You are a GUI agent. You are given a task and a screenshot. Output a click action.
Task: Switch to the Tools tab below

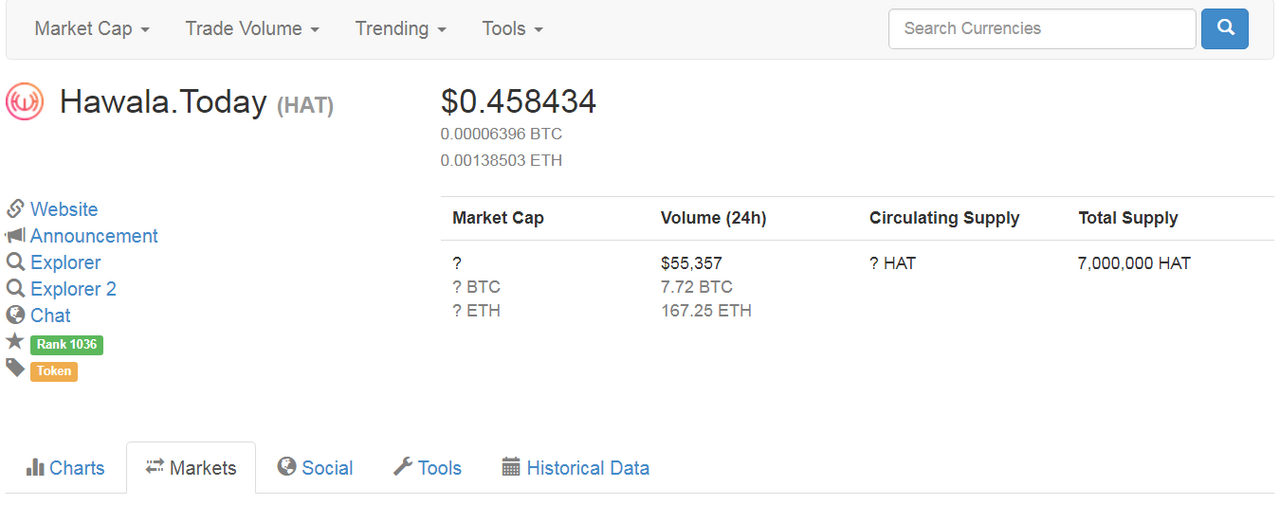pos(427,468)
